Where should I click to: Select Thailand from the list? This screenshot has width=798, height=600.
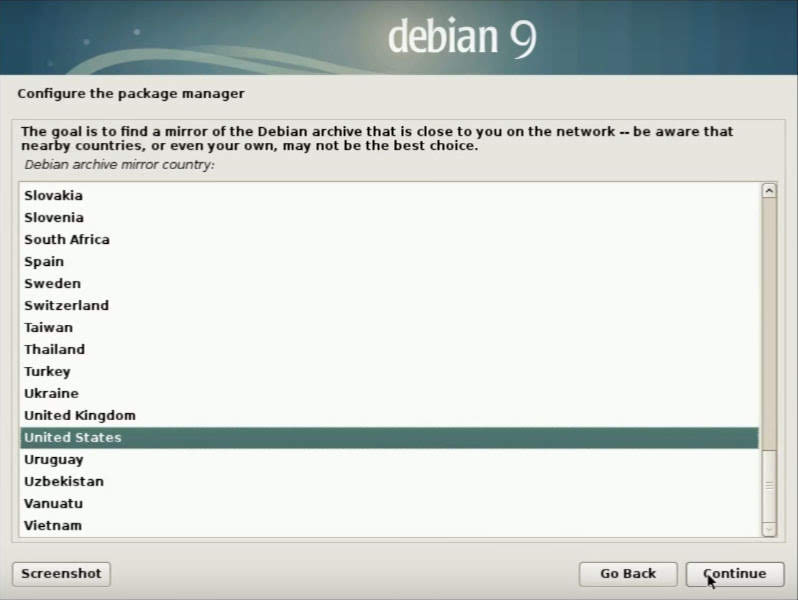(x=389, y=349)
